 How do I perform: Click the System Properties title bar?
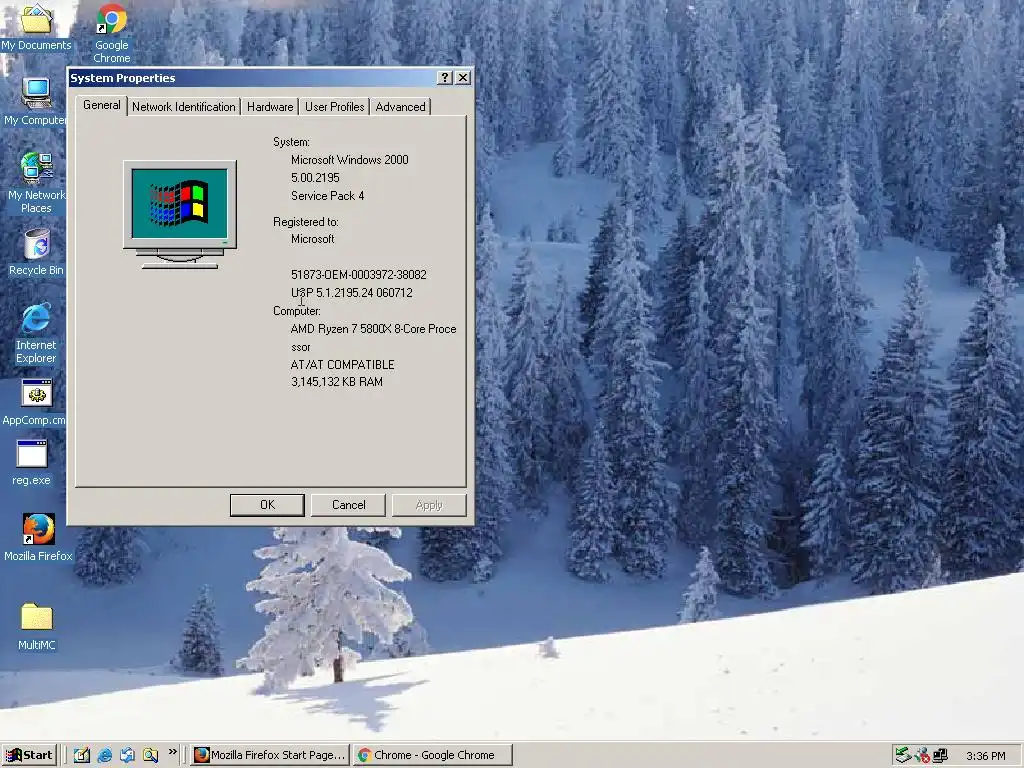pyautogui.click(x=251, y=78)
